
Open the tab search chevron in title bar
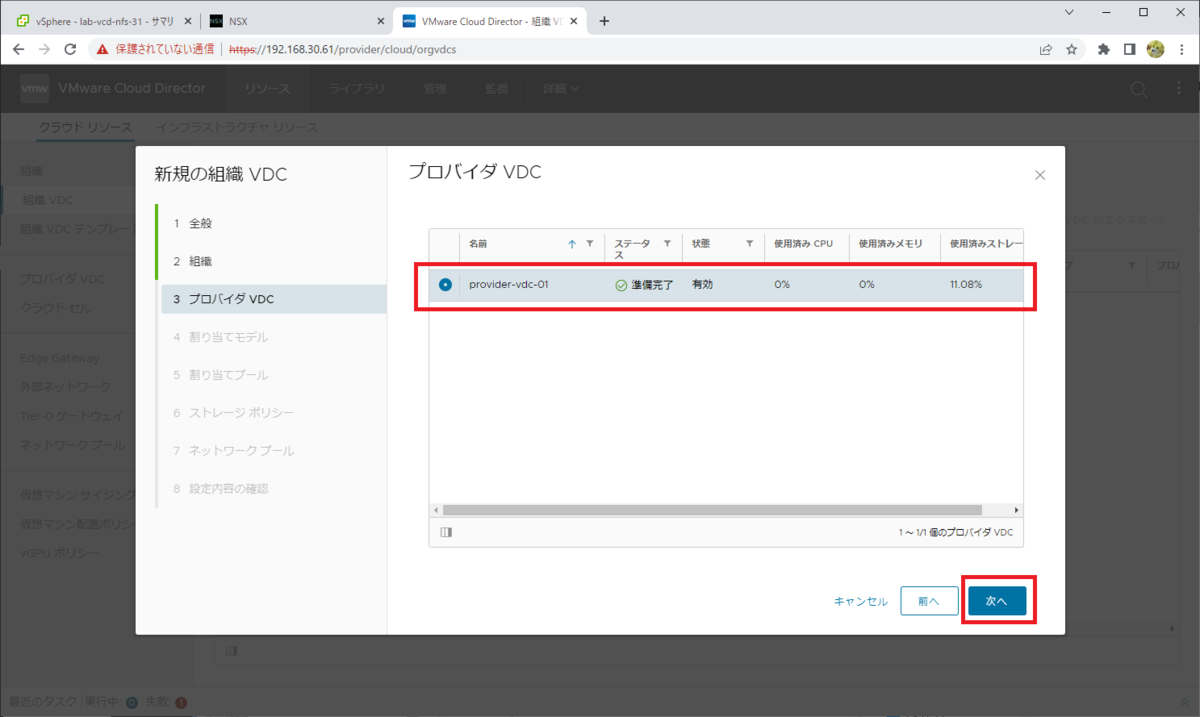(x=1070, y=12)
